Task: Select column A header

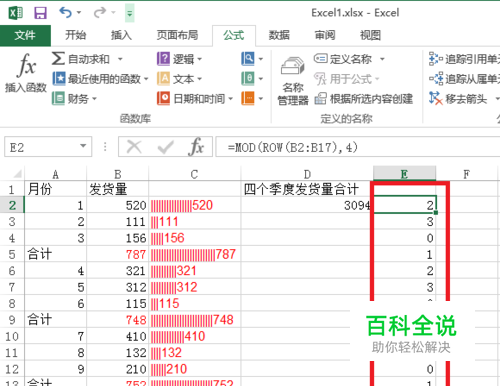Action: click(55, 174)
